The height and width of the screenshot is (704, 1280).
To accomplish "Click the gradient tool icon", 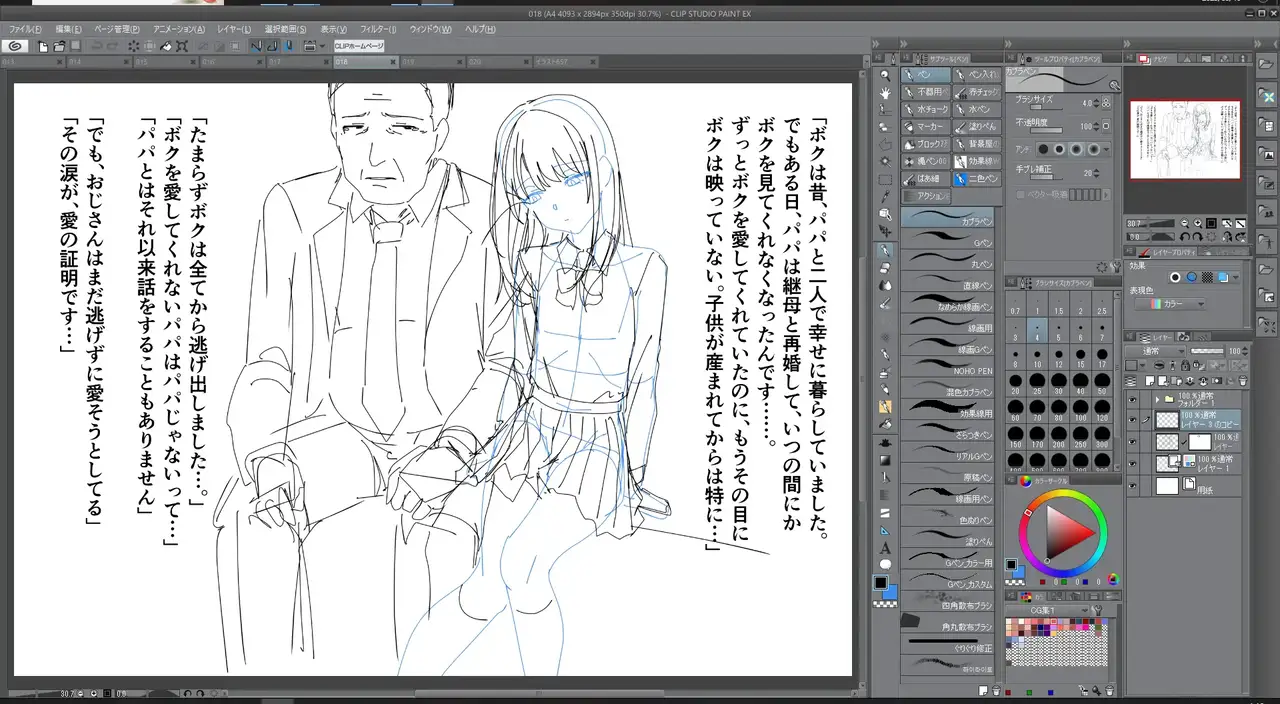I will point(885,460).
